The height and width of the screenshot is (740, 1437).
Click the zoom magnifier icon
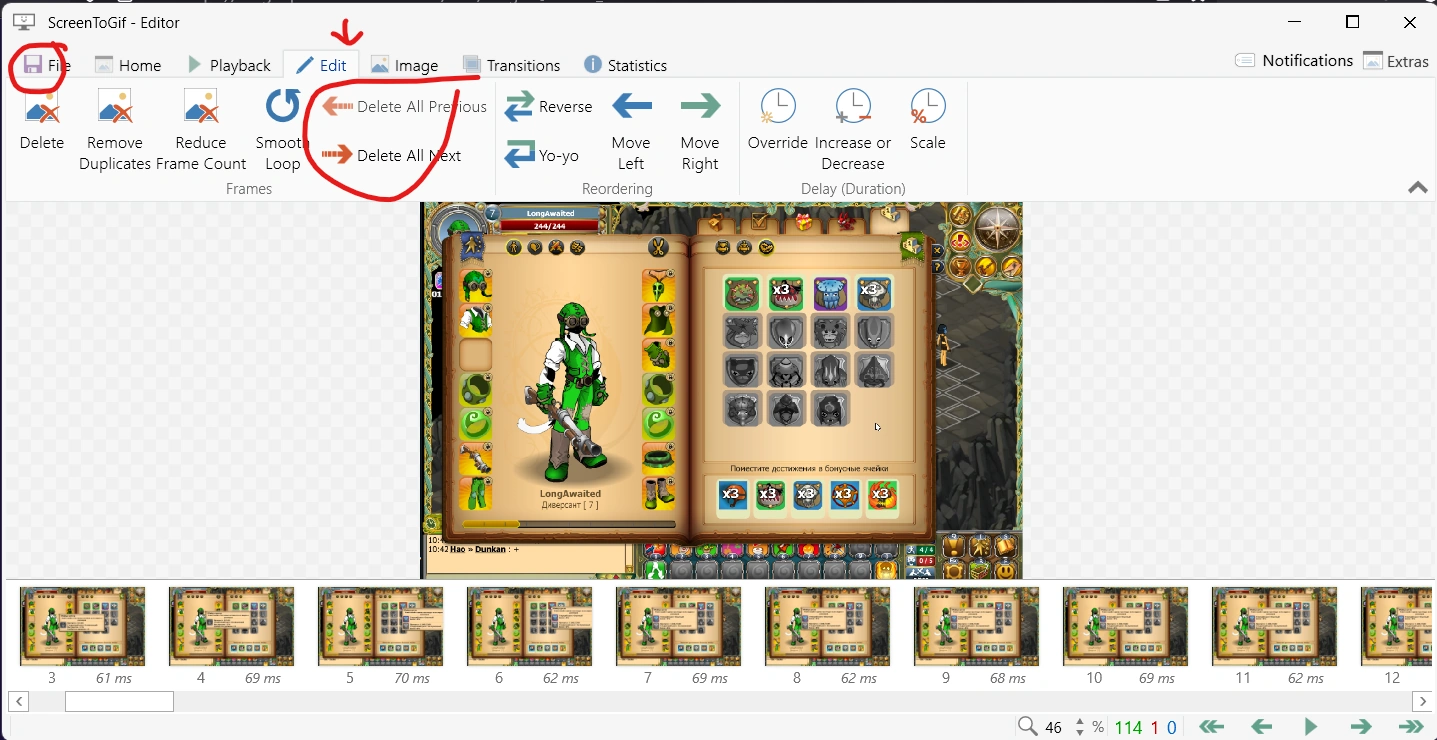point(1027,727)
